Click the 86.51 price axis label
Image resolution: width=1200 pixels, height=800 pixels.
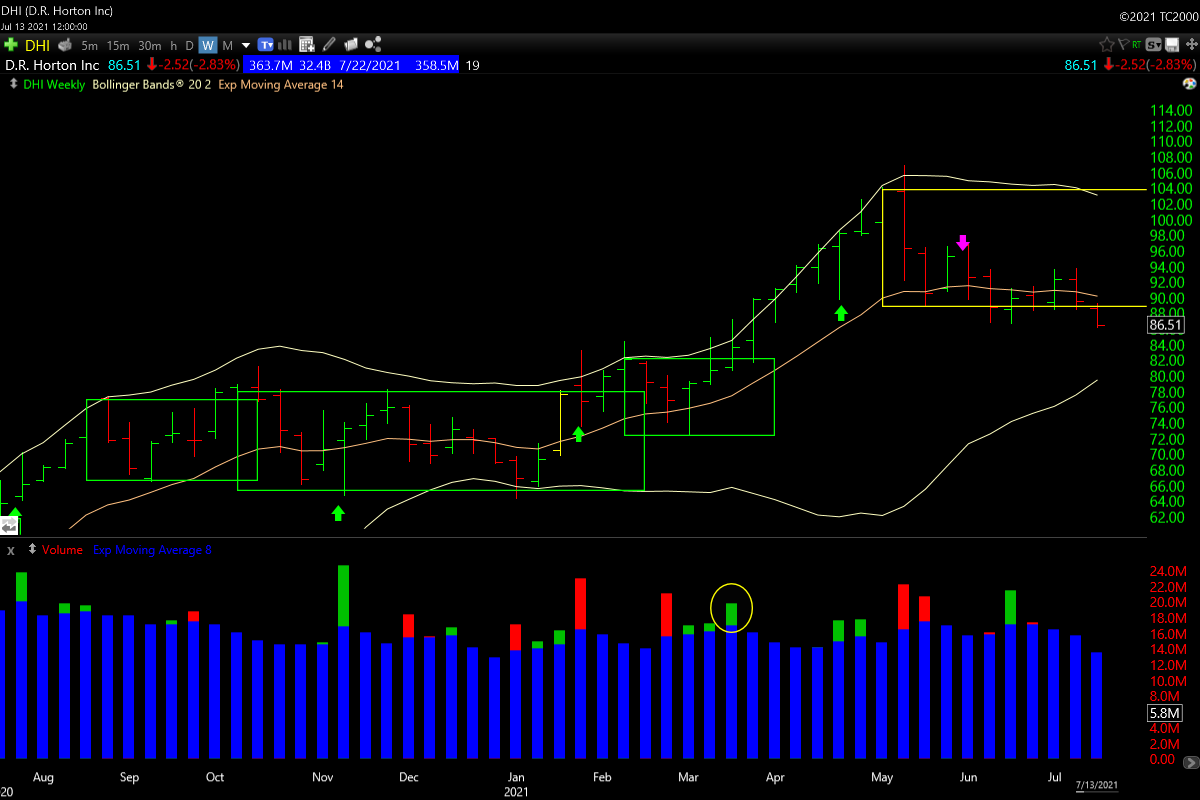1166,325
